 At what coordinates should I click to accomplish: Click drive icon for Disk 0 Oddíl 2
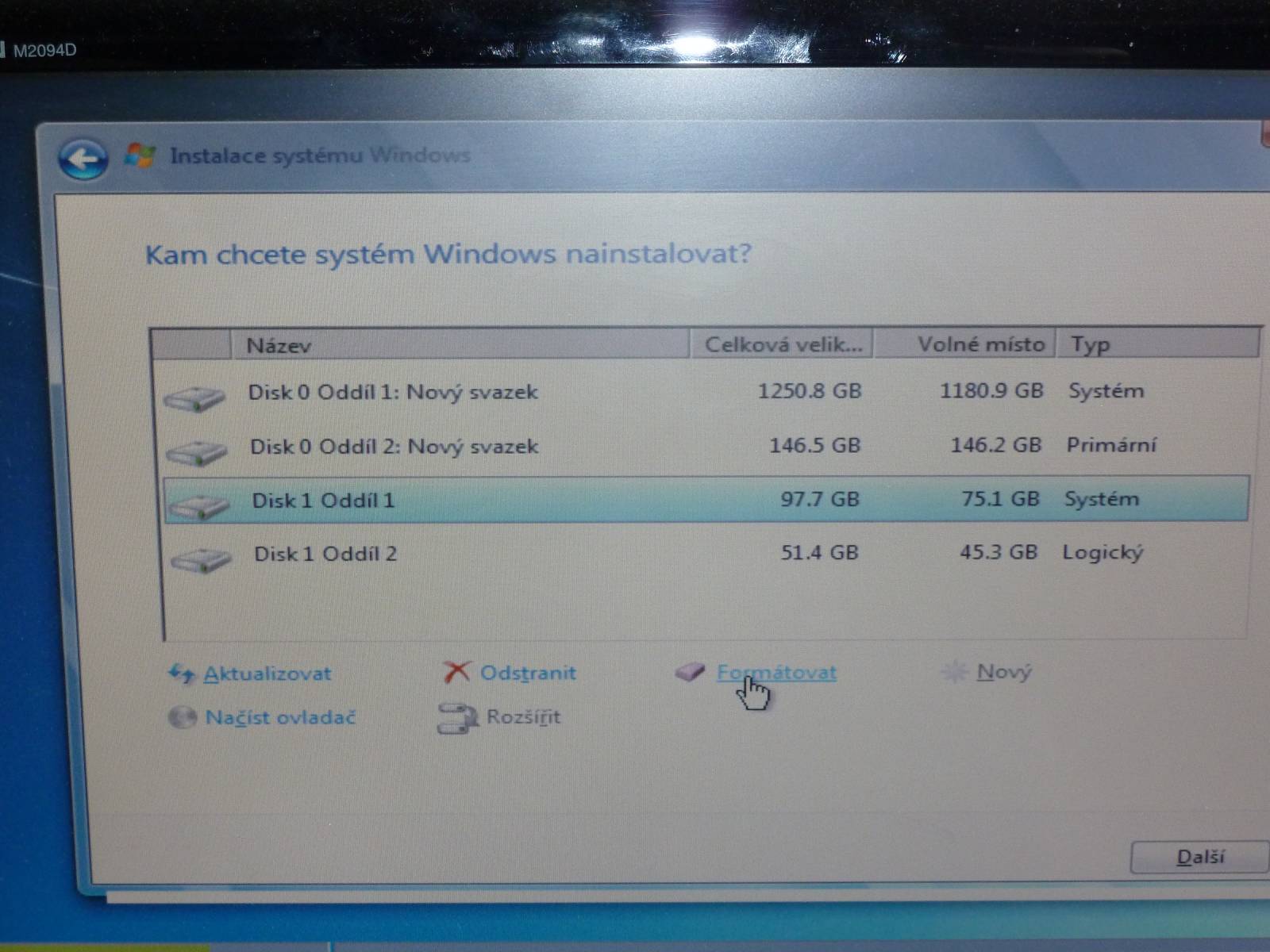(x=197, y=451)
